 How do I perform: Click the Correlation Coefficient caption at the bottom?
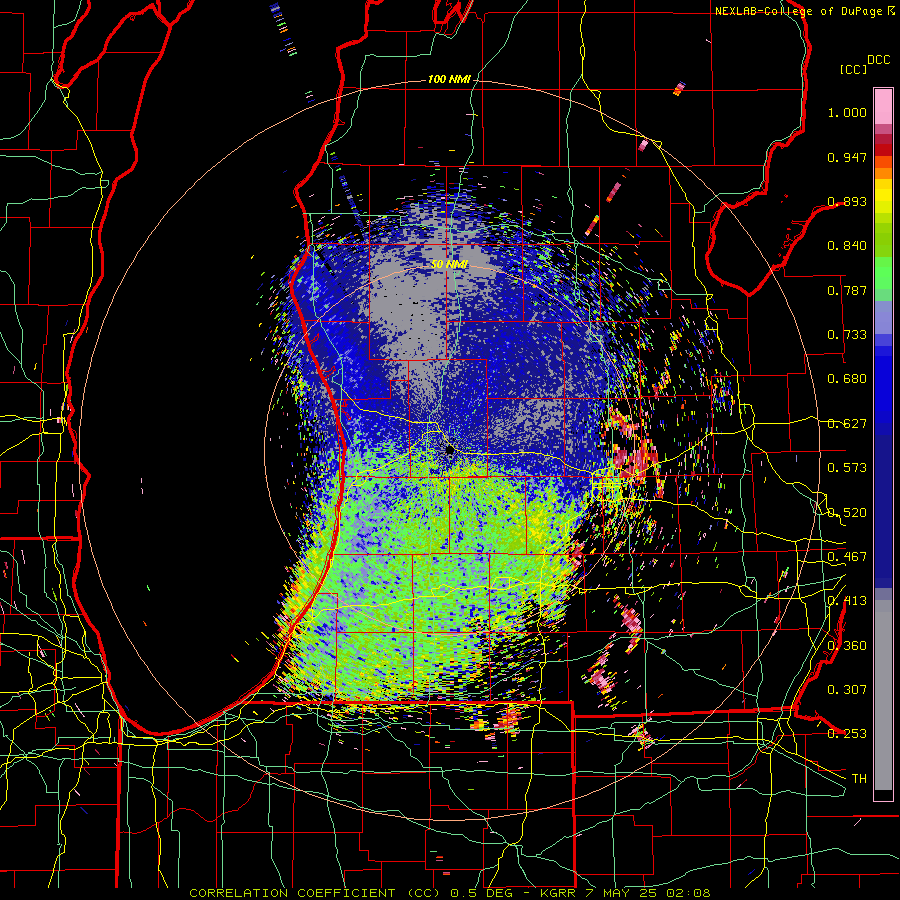click(450, 893)
